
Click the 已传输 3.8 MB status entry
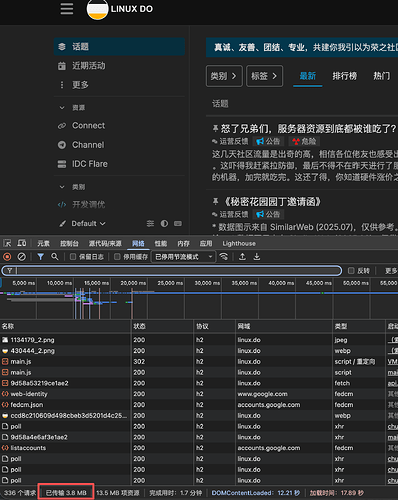tap(66, 493)
